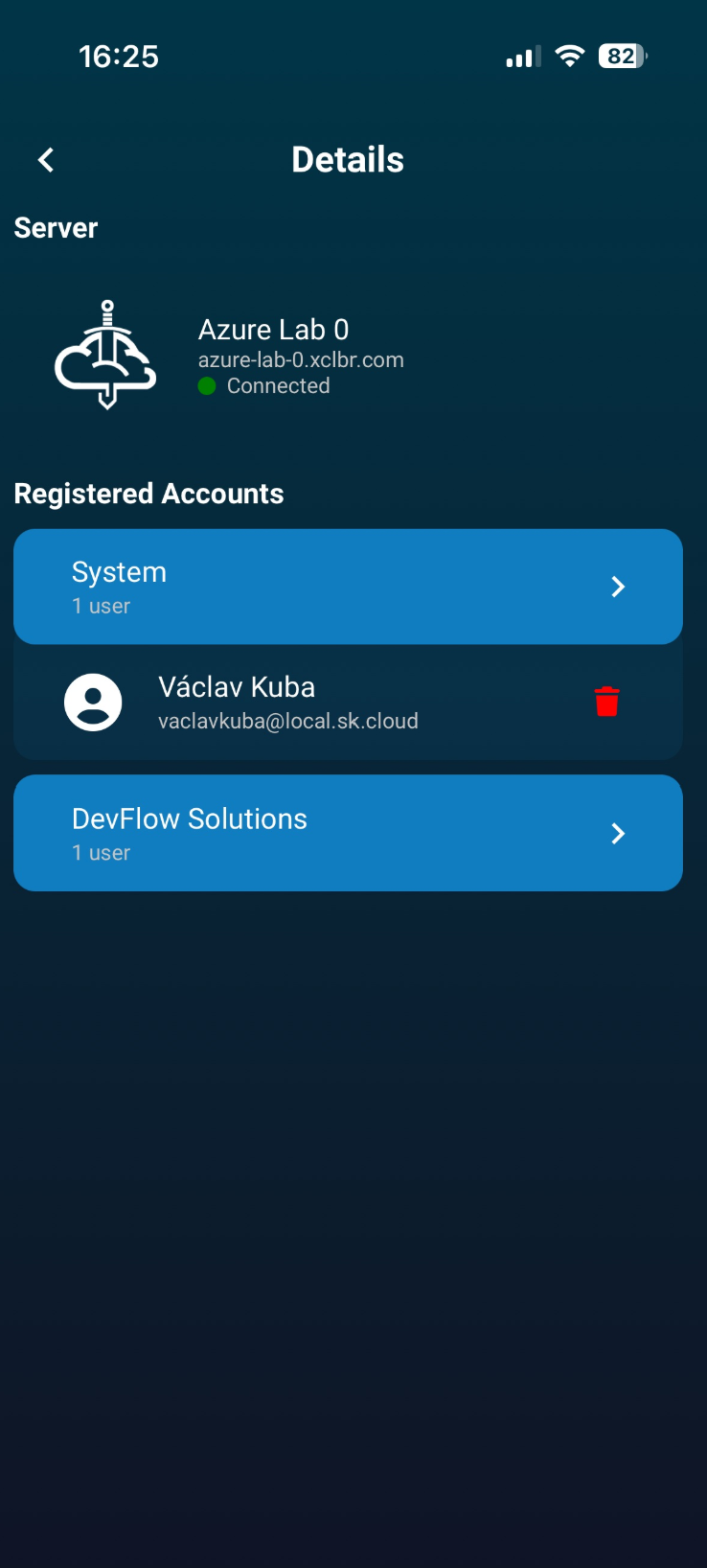This screenshot has height=1568, width=707.
Task: Tap the cloud sword server logo
Action: [106, 355]
